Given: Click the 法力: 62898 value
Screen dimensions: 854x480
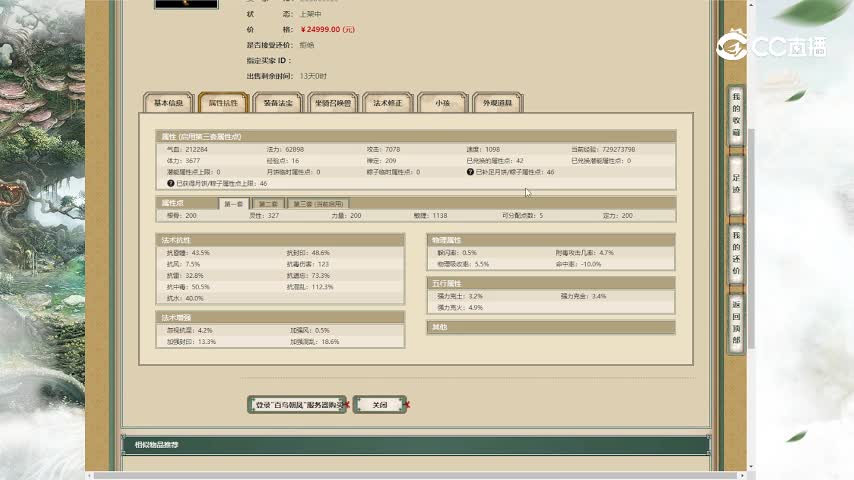Looking at the screenshot, I should click(x=285, y=149).
